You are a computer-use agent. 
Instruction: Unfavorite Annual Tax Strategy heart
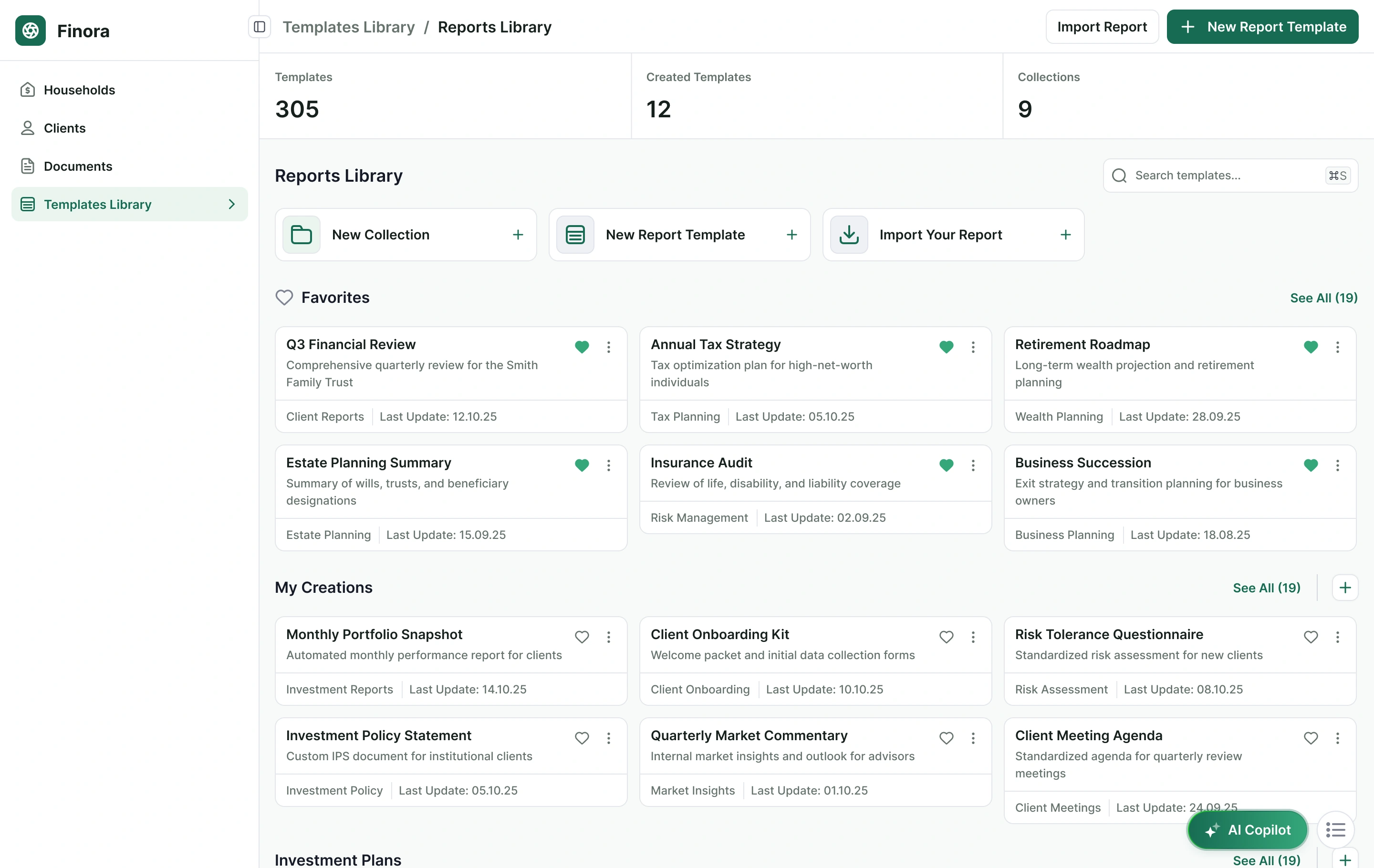pos(946,347)
